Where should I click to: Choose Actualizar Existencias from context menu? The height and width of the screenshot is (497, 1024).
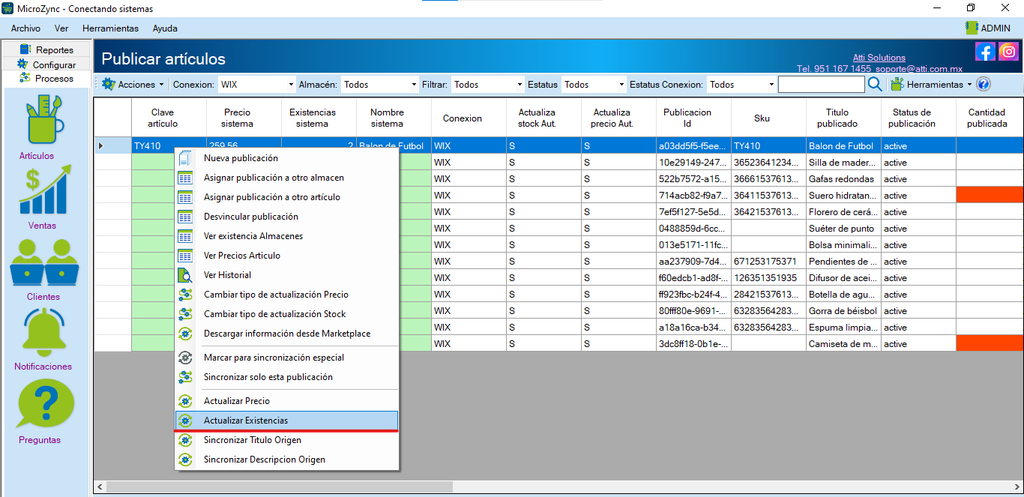pos(287,421)
